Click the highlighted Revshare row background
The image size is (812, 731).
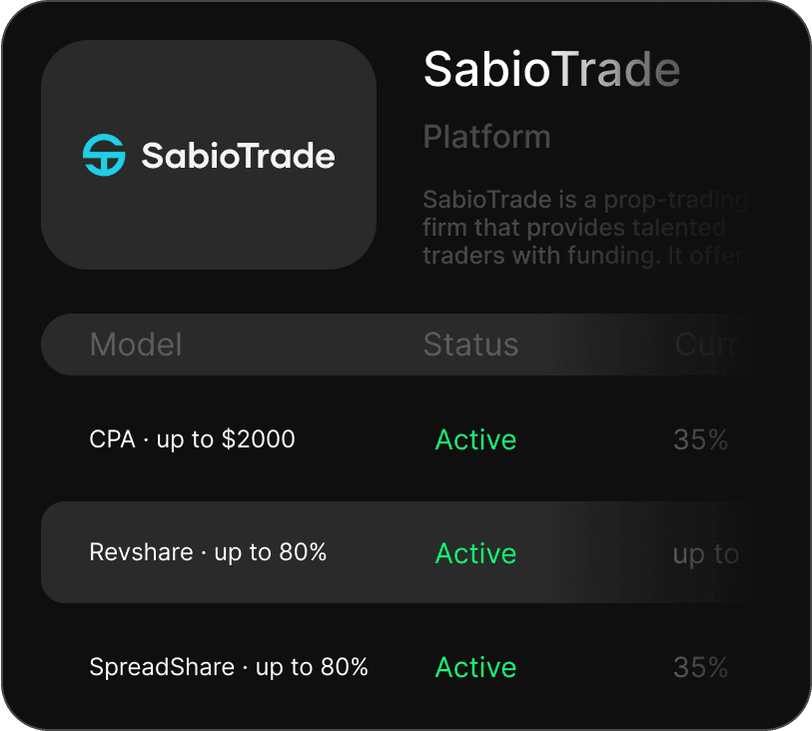pyautogui.click(x=400, y=553)
